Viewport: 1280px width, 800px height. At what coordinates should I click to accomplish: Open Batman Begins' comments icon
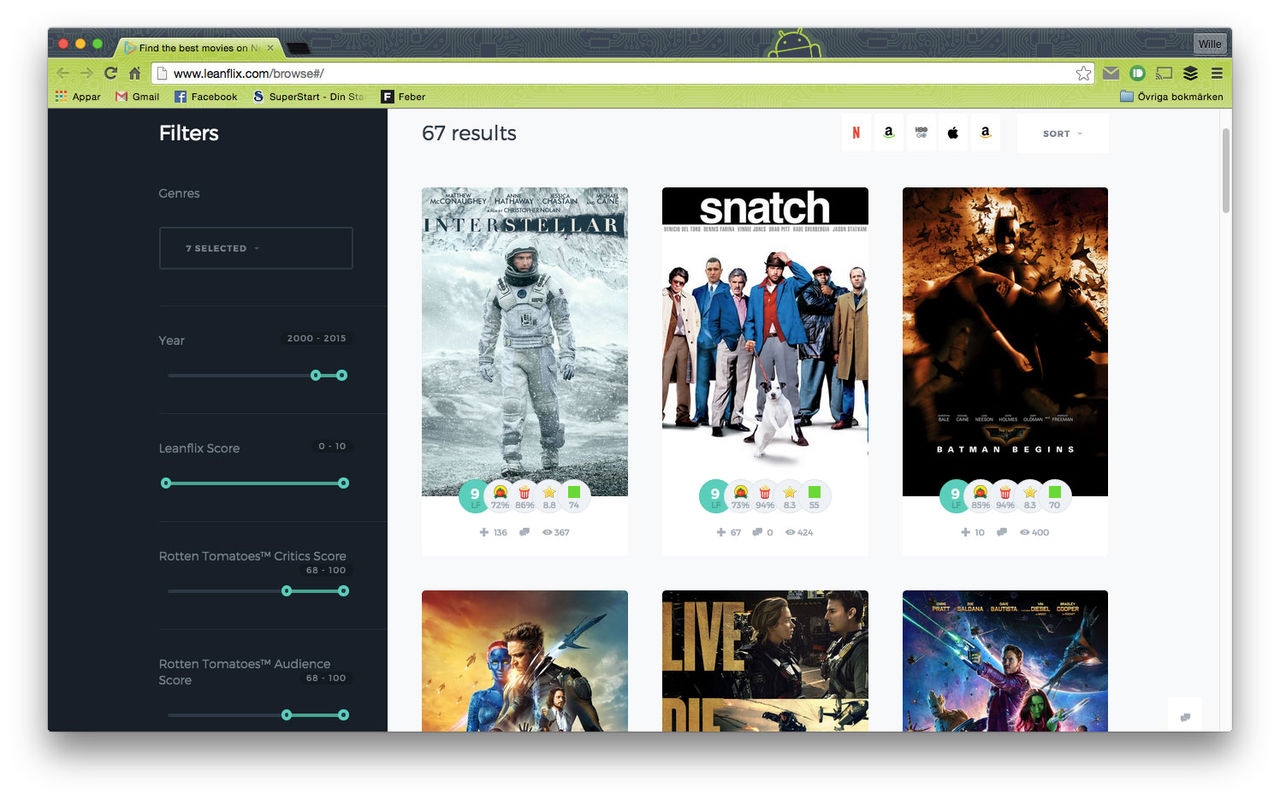coord(1002,533)
